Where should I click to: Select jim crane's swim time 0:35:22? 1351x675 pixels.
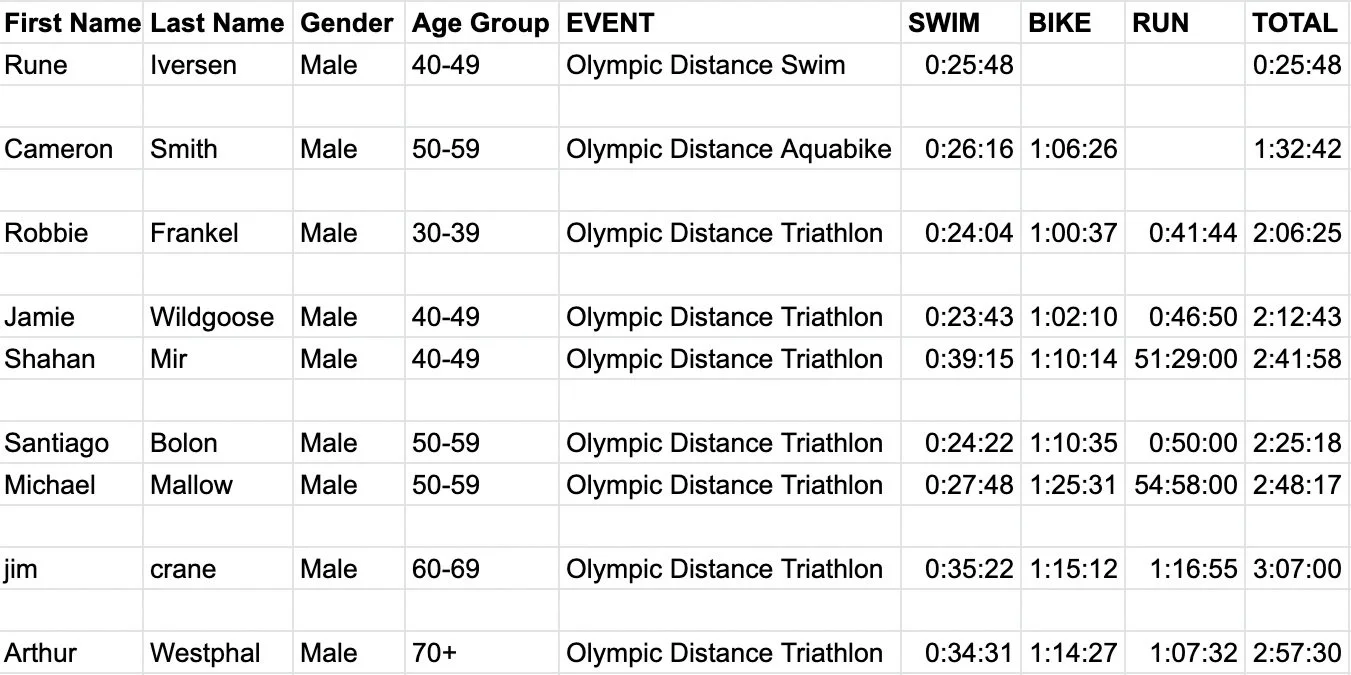(x=968, y=570)
